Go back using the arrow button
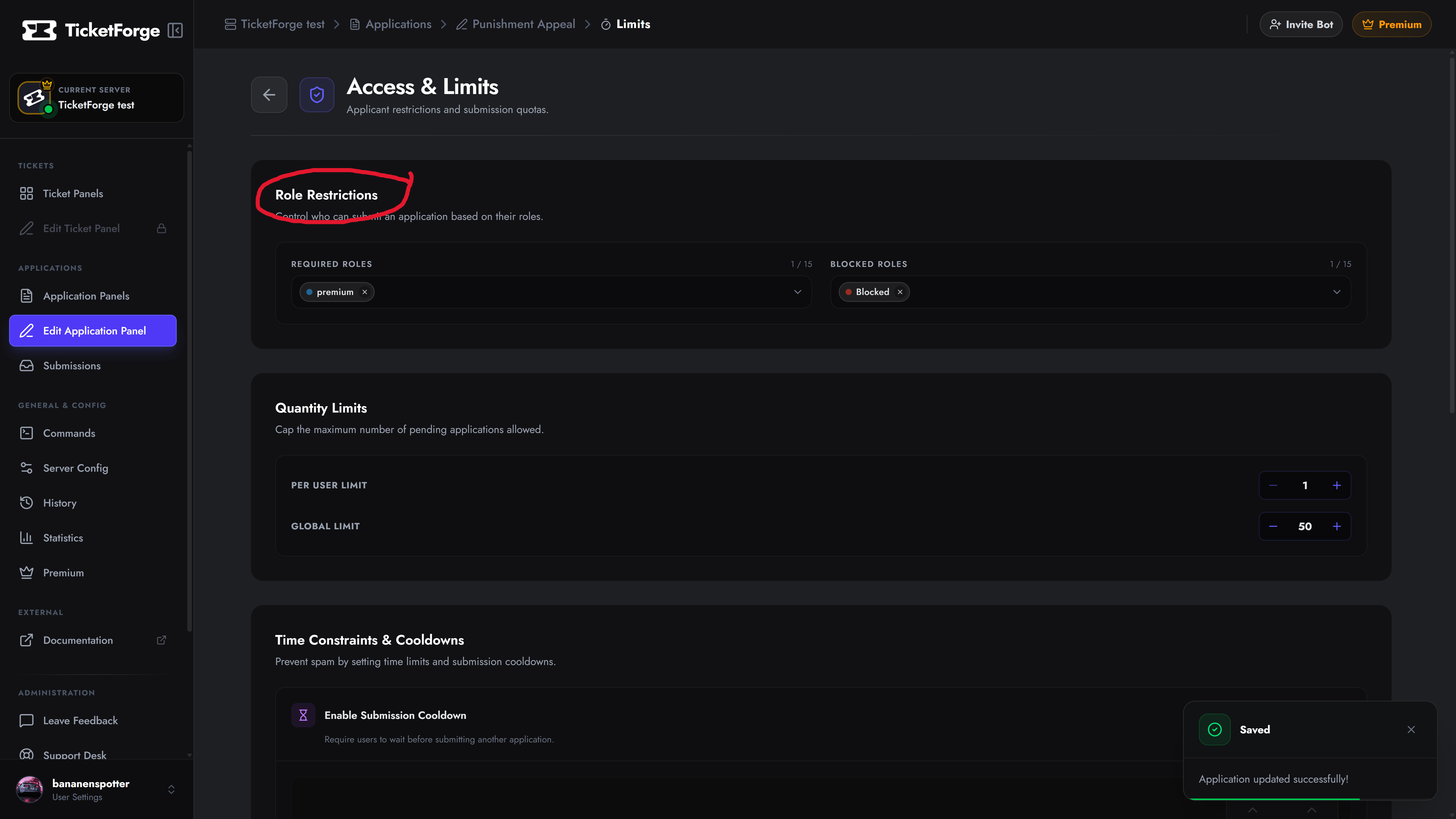The width and height of the screenshot is (1456, 819). pyautogui.click(x=269, y=95)
